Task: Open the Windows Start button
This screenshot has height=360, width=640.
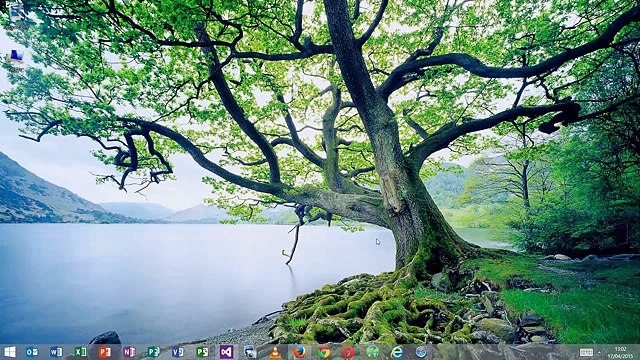Action: (x=9, y=352)
